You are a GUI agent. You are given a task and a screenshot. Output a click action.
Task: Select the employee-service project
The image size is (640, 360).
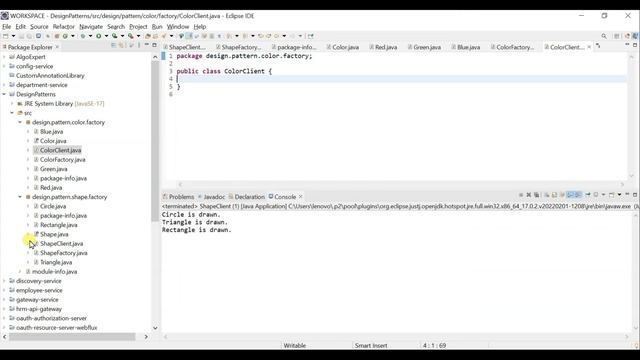(39, 291)
